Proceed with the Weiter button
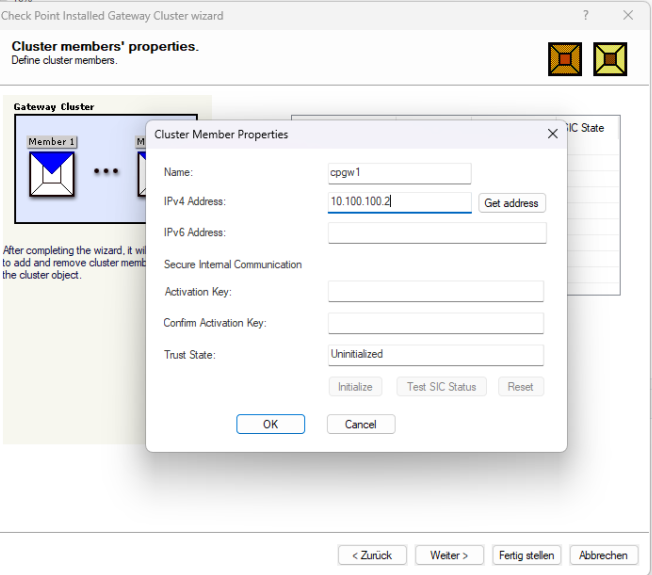 click(x=449, y=555)
